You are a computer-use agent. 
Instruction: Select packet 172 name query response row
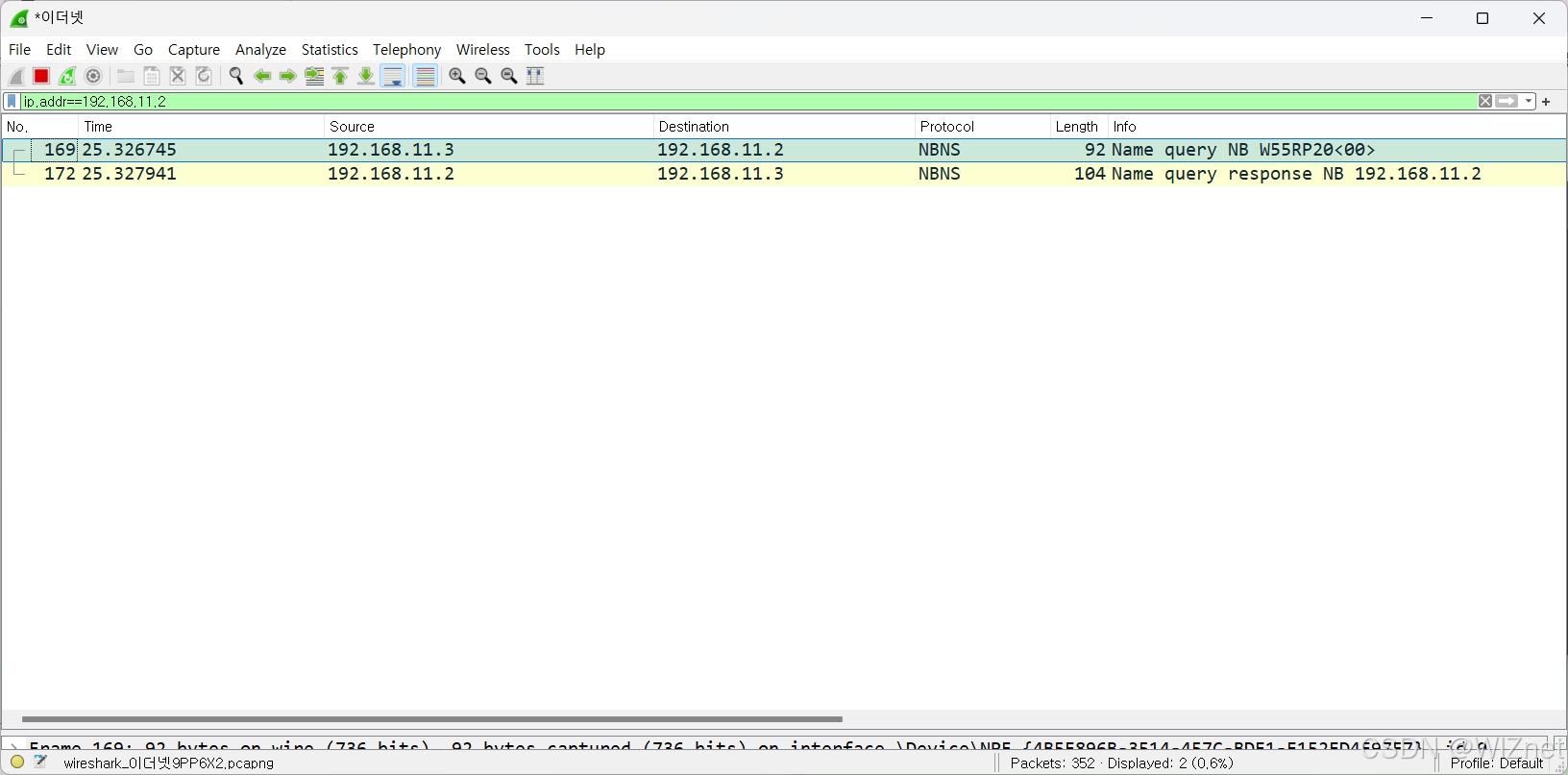pos(784,174)
